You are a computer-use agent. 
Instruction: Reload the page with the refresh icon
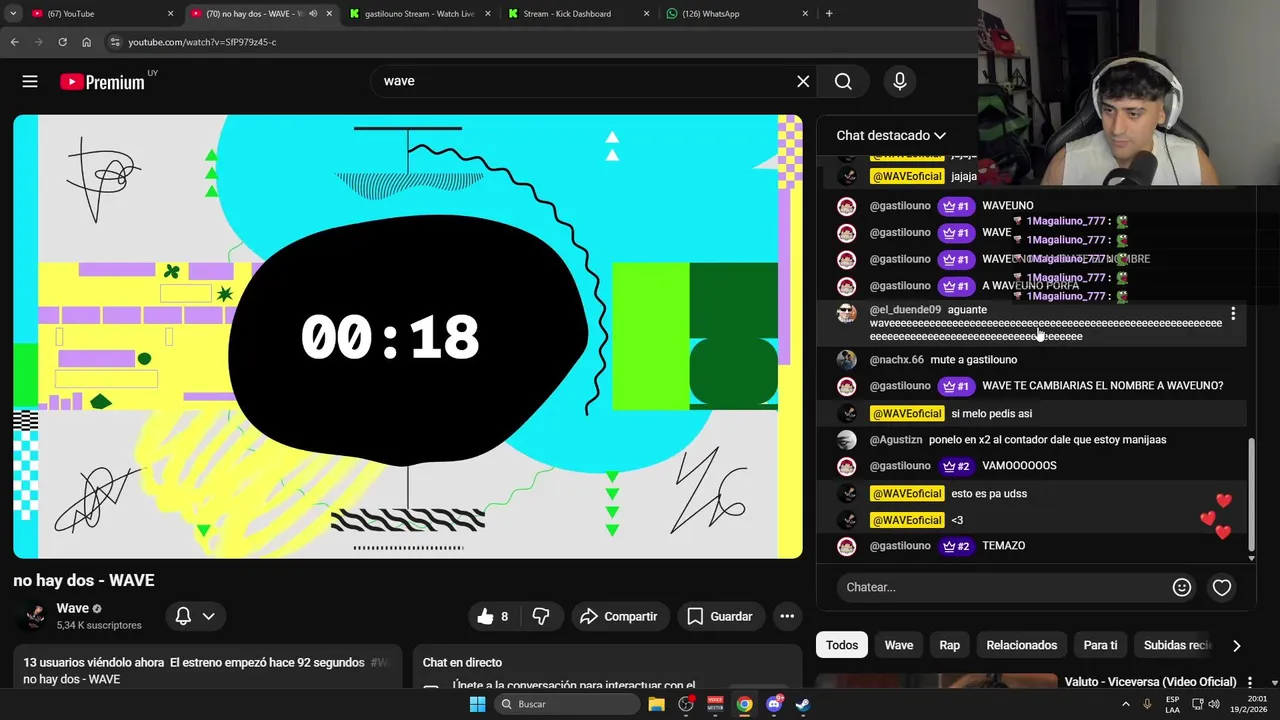(62, 42)
